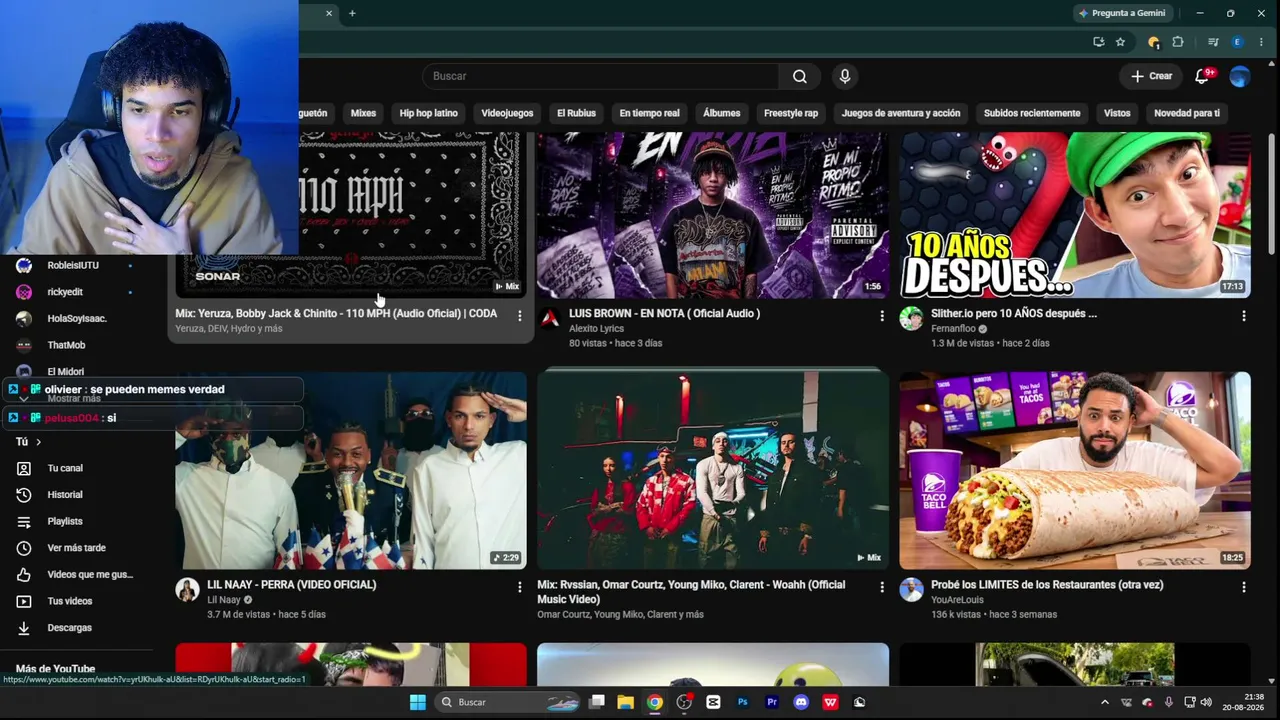Open a new browser tab
The image size is (1280, 720).
click(x=352, y=13)
